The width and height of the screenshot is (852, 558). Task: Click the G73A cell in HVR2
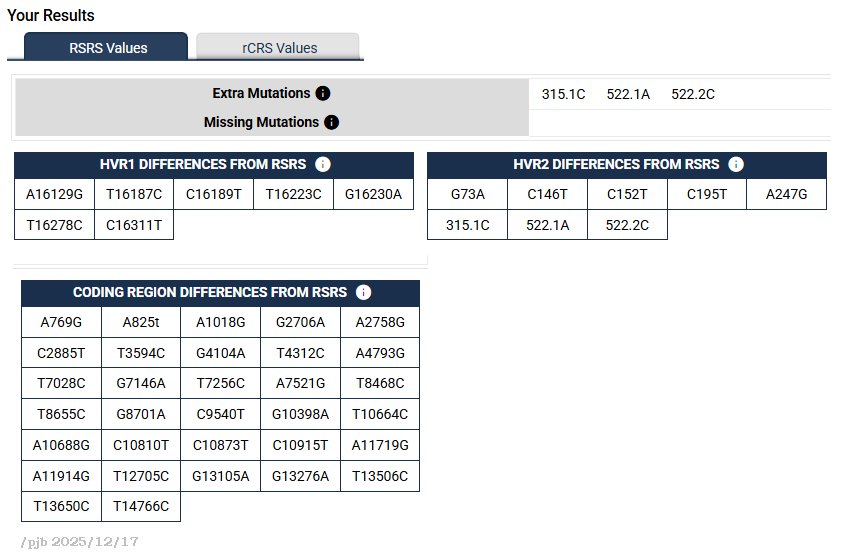pyautogui.click(x=467, y=195)
